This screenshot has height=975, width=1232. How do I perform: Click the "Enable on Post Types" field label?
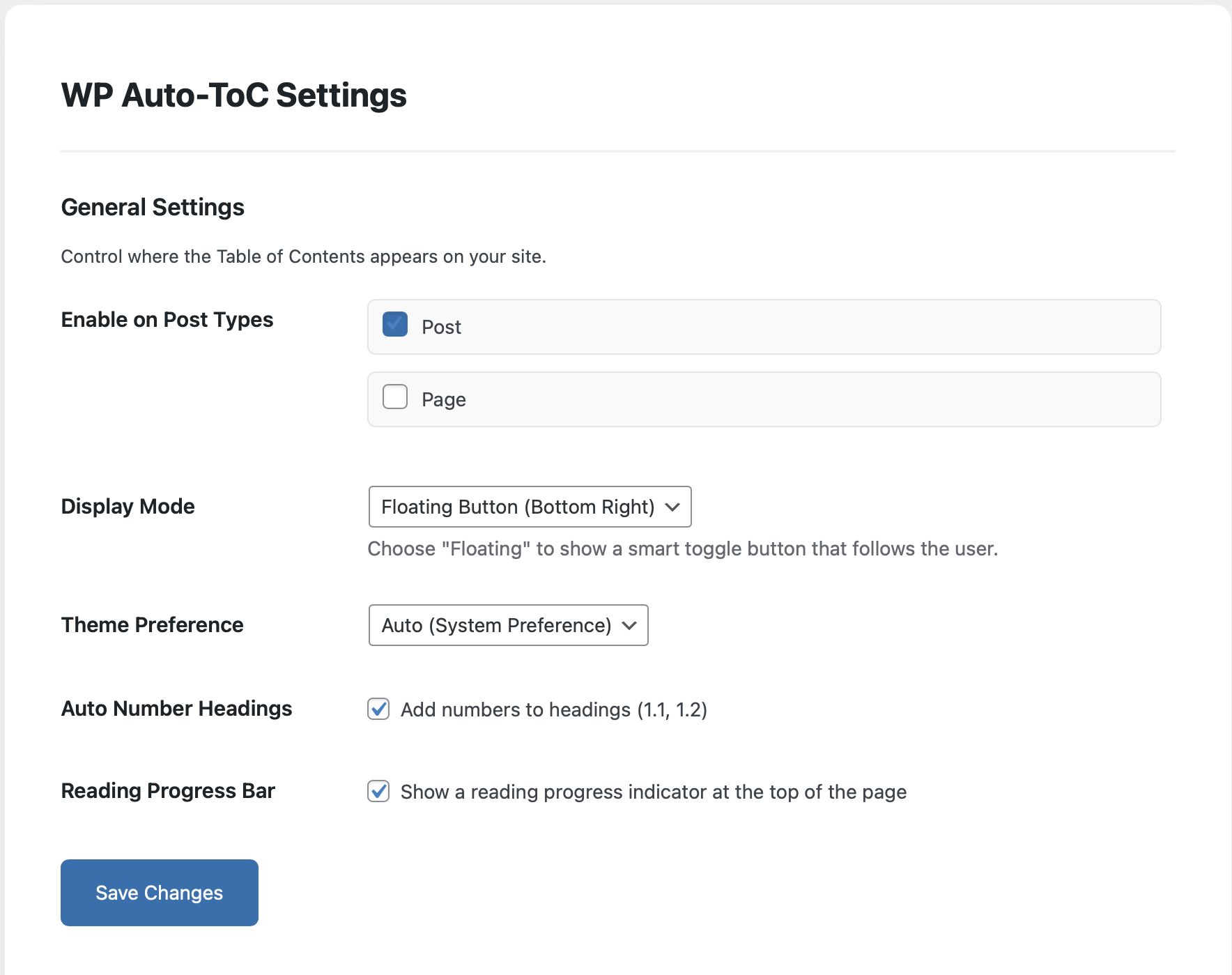coord(167,319)
